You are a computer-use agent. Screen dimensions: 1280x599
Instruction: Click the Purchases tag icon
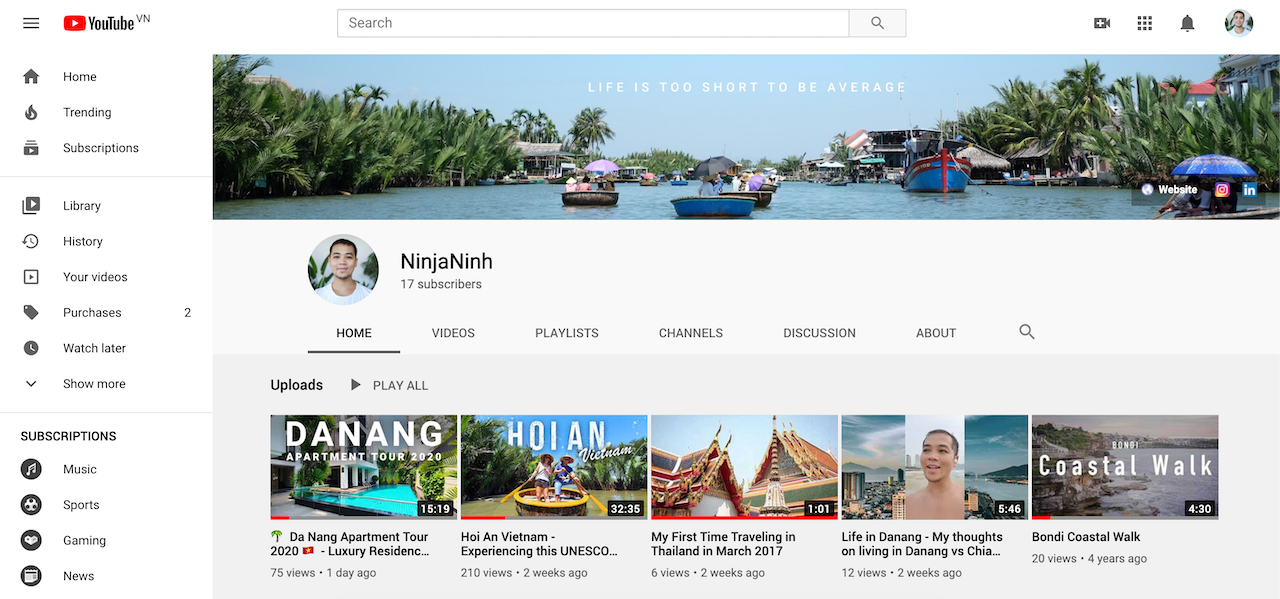pos(31,313)
